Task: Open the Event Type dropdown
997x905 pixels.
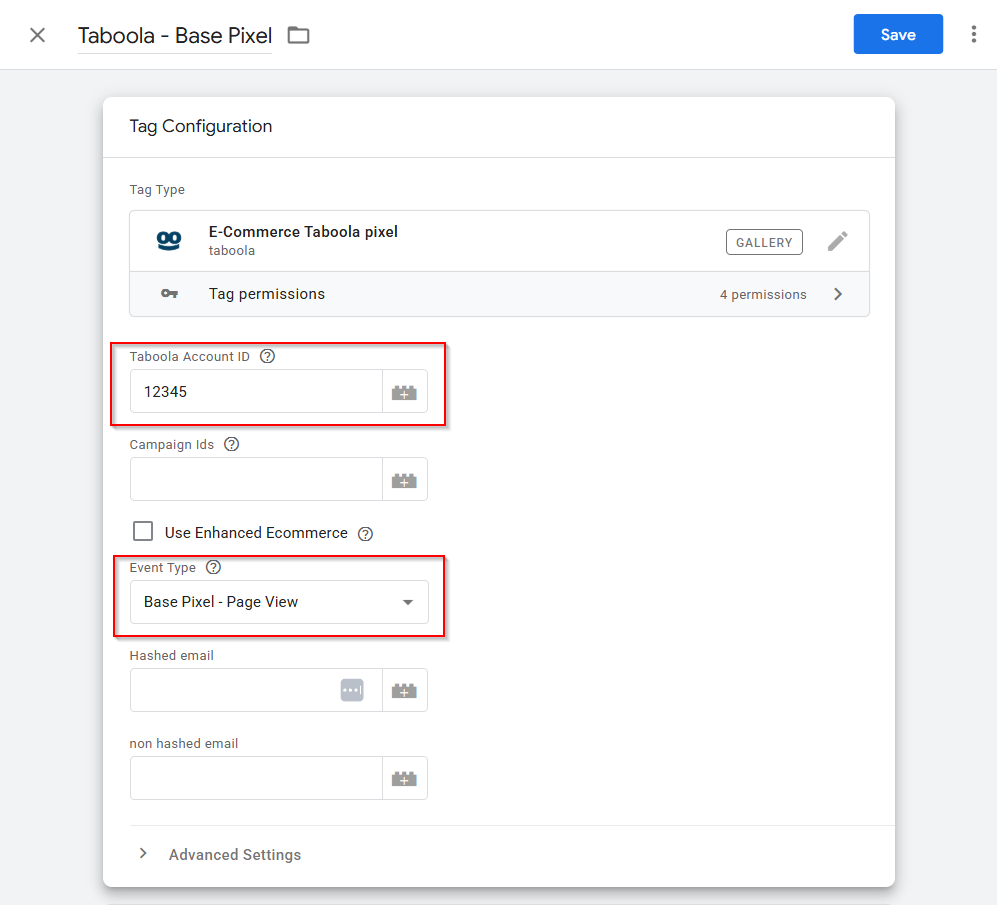Action: click(279, 602)
